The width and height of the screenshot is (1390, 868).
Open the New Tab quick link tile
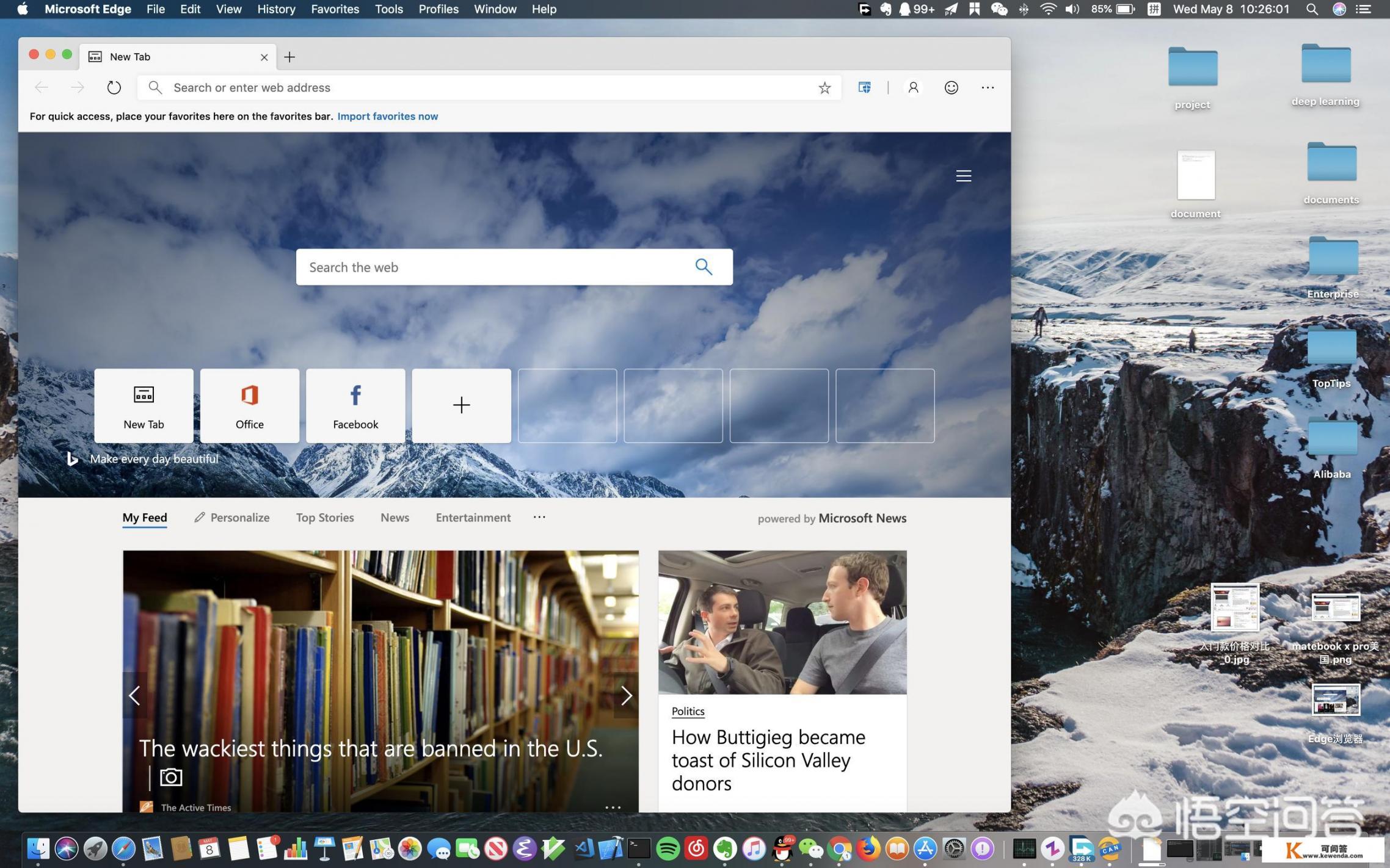[144, 405]
